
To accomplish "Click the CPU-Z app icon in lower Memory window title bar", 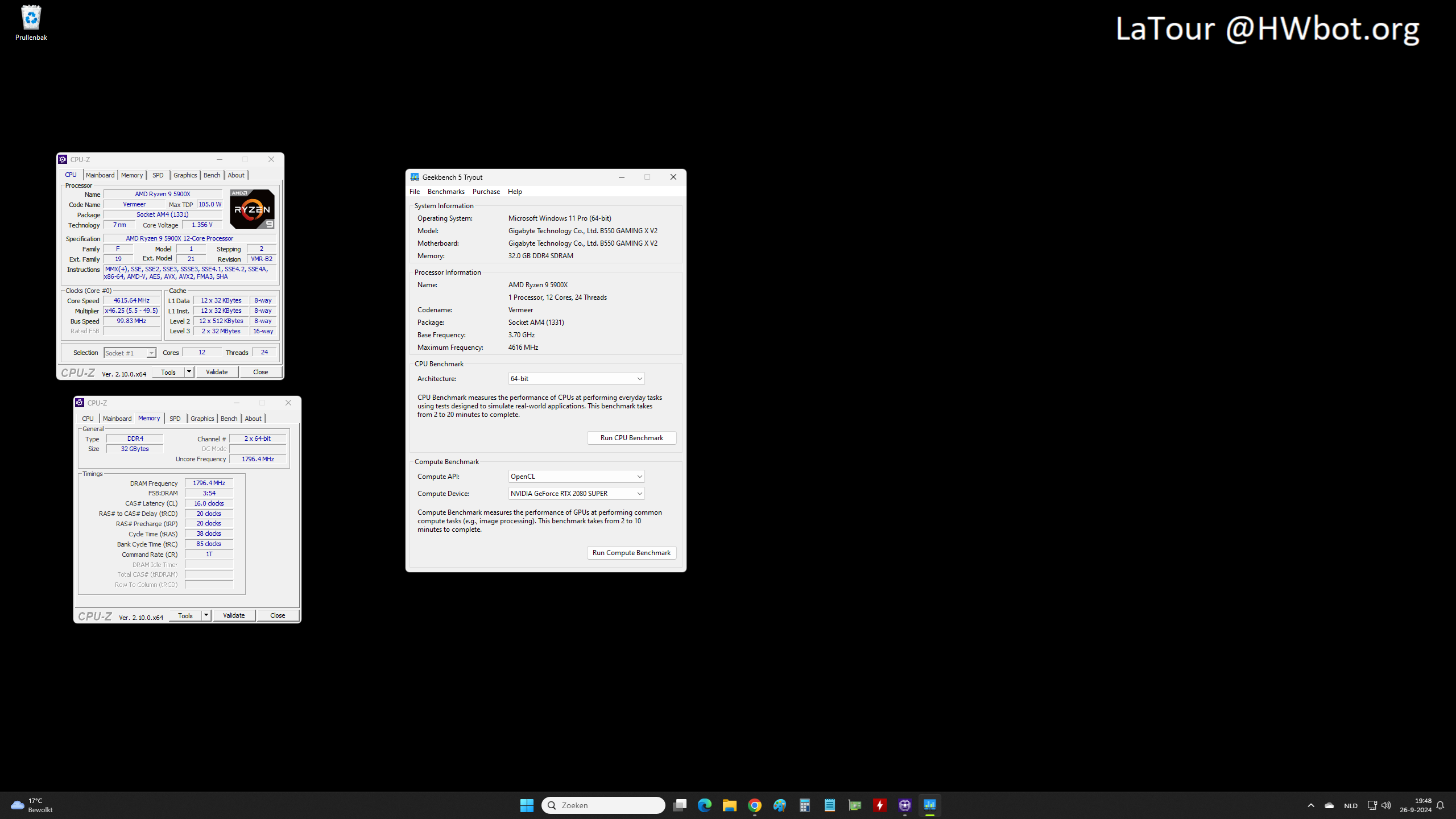I will point(80,403).
